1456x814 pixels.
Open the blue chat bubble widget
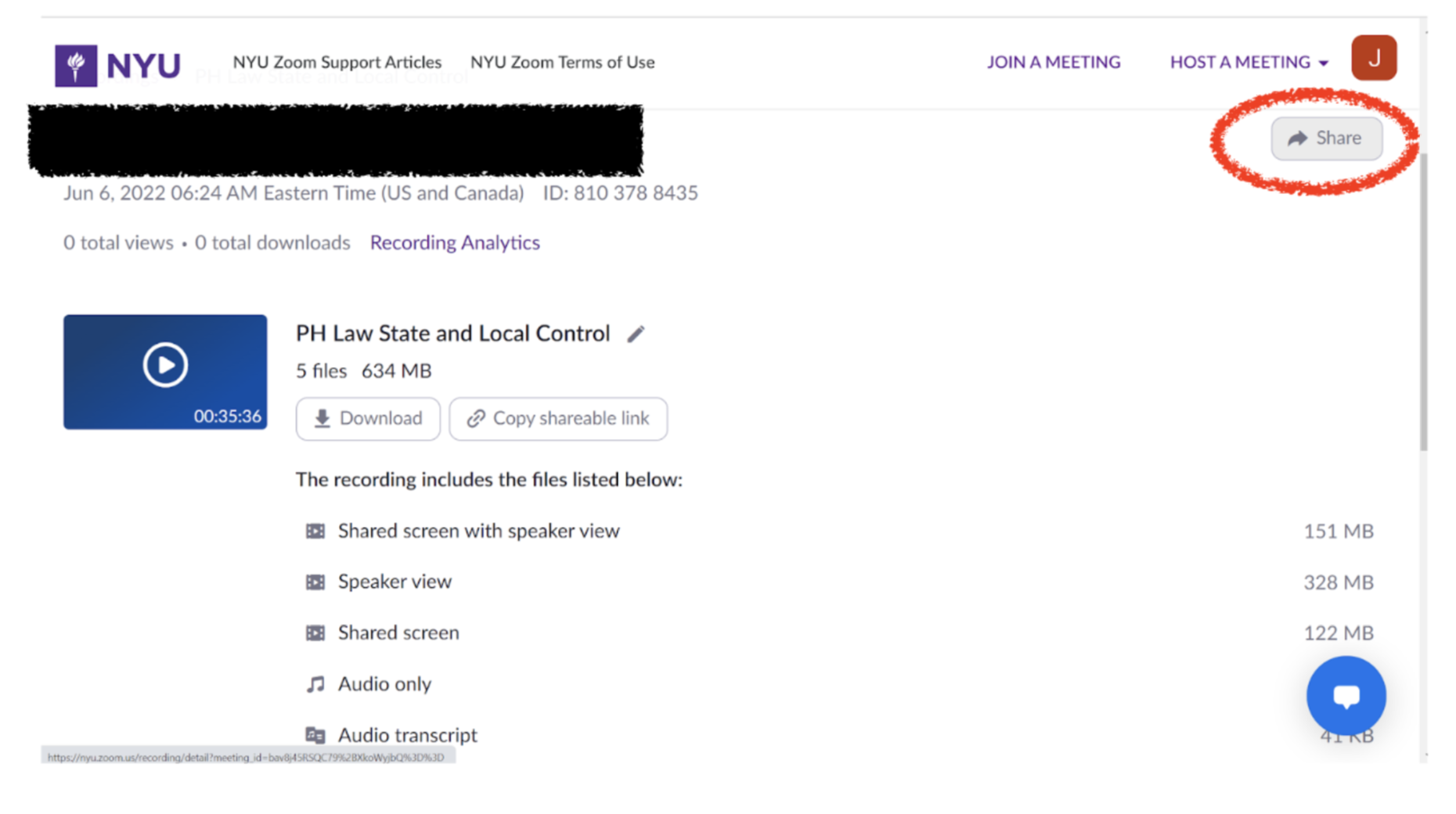coord(1346,695)
